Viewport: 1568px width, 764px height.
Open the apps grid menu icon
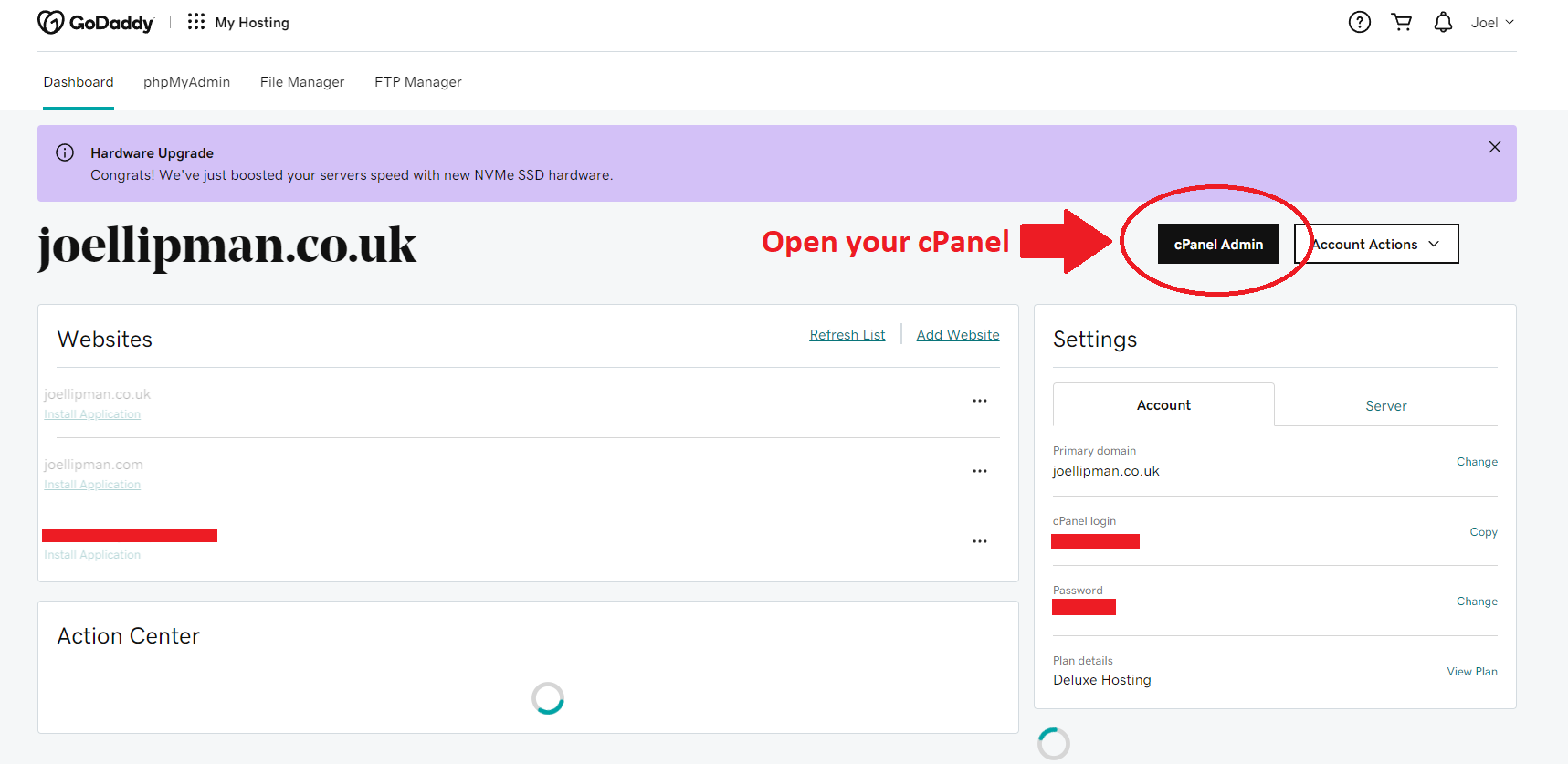point(195,22)
